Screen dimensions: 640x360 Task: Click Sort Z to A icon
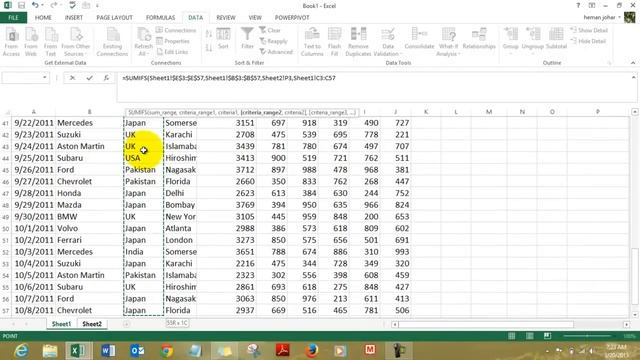tap(209, 48)
